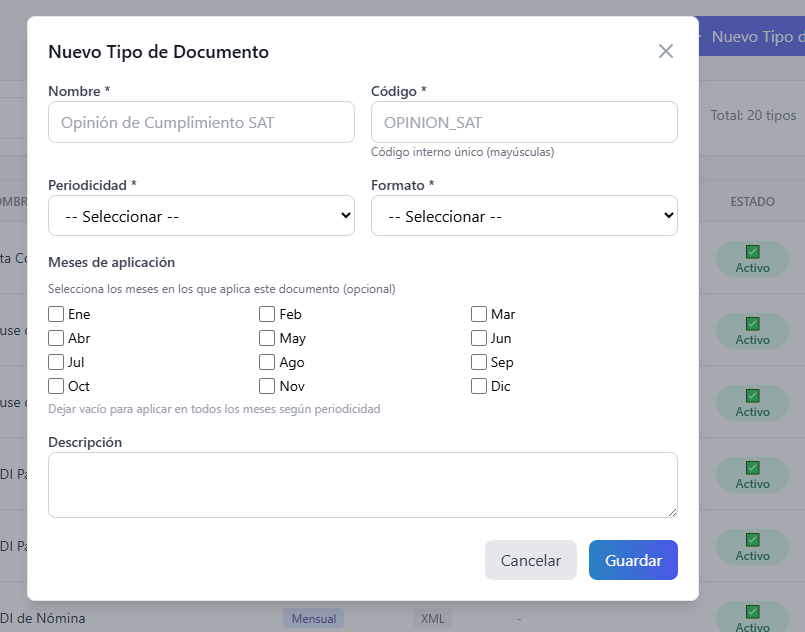Click the Mensual badge in Nómina row
The width and height of the screenshot is (805, 632).
tap(314, 619)
